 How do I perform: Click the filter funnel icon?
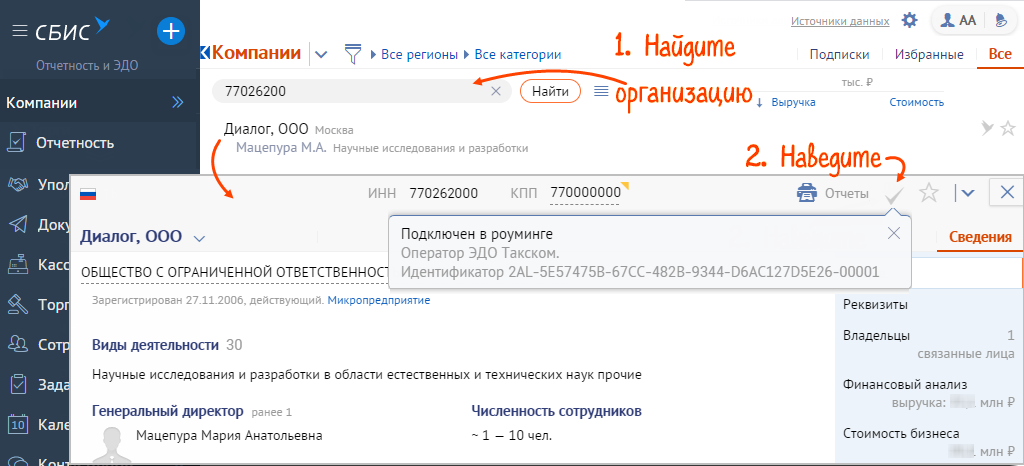(x=352, y=54)
